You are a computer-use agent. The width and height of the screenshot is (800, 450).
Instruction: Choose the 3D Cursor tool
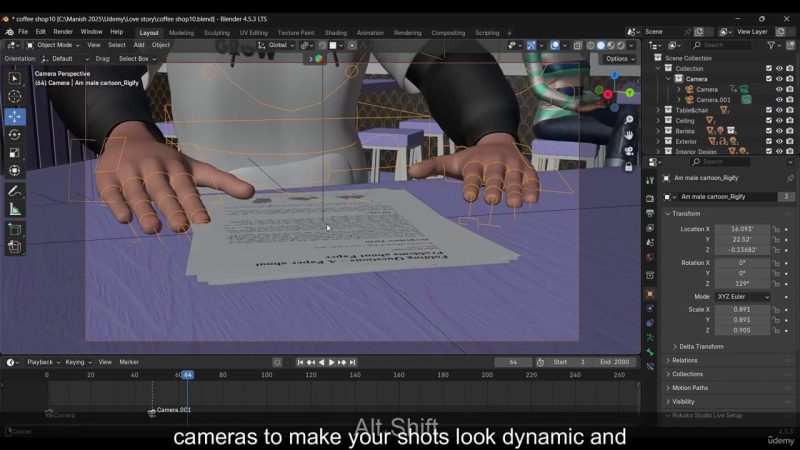tap(15, 97)
